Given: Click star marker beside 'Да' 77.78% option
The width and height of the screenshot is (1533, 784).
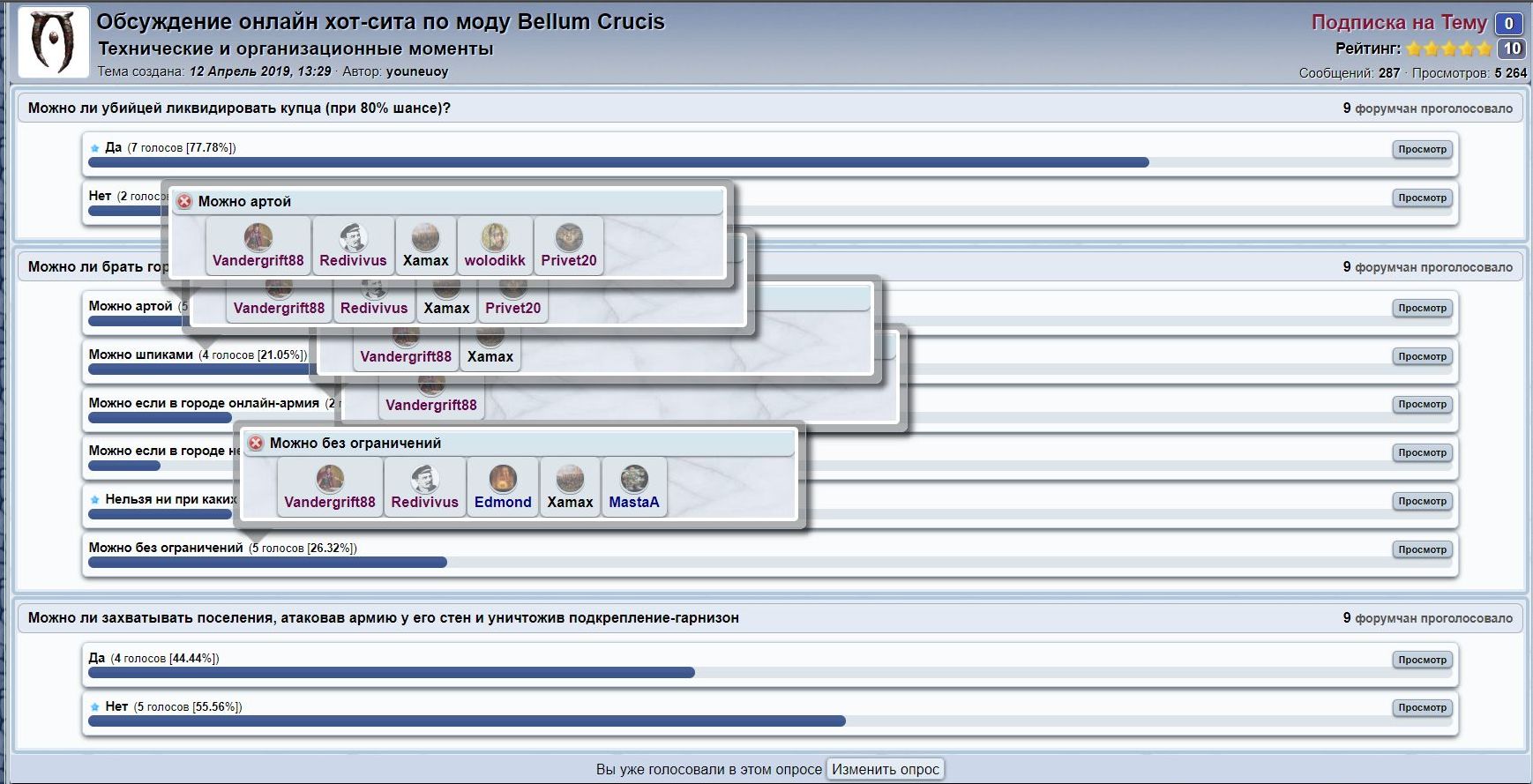Looking at the screenshot, I should [x=94, y=148].
